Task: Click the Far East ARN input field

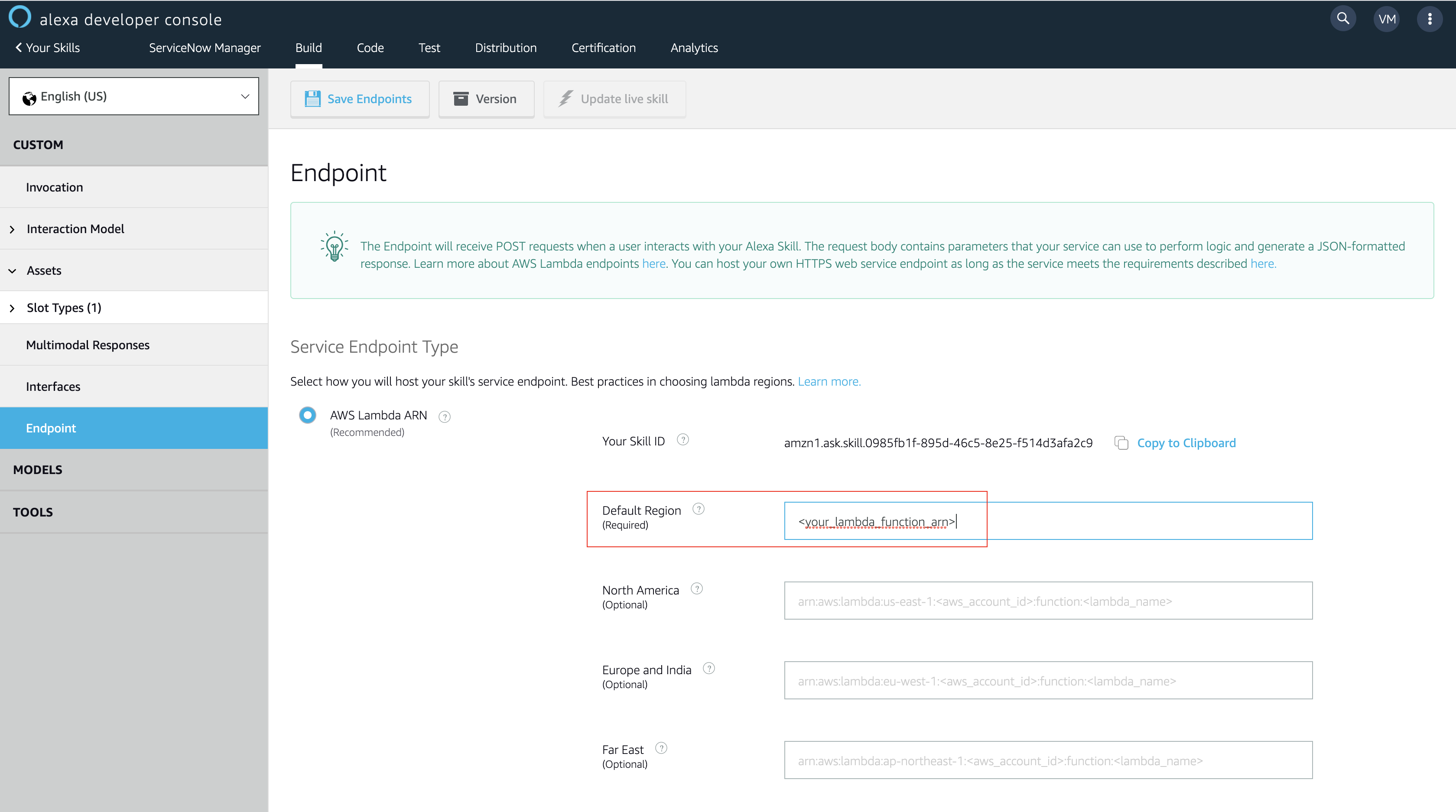Action: click(1049, 760)
